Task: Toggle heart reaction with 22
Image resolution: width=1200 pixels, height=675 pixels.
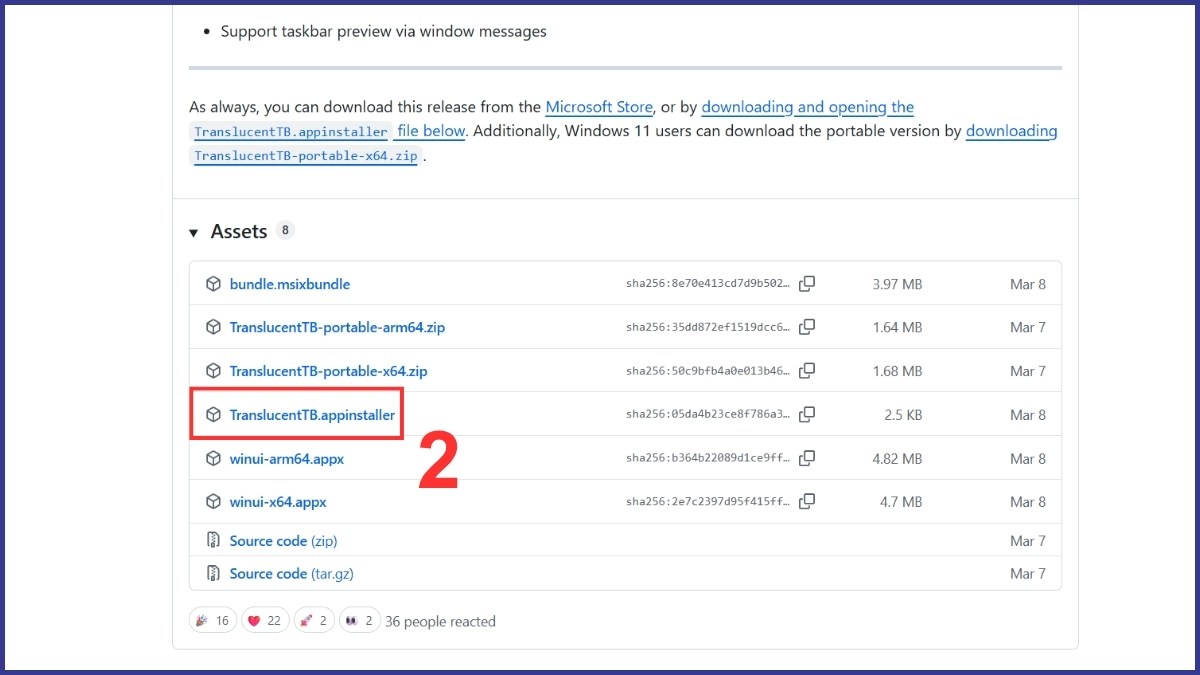Action: coord(265,621)
